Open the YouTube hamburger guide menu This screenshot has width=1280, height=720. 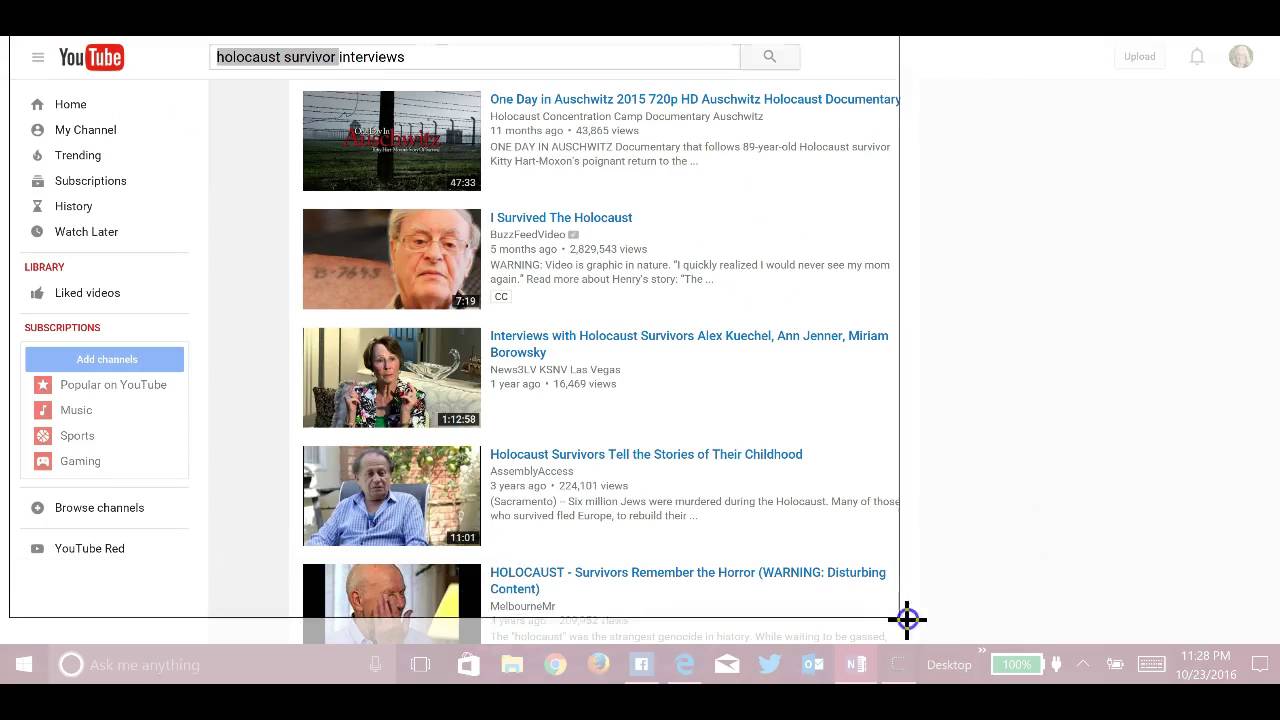(38, 57)
